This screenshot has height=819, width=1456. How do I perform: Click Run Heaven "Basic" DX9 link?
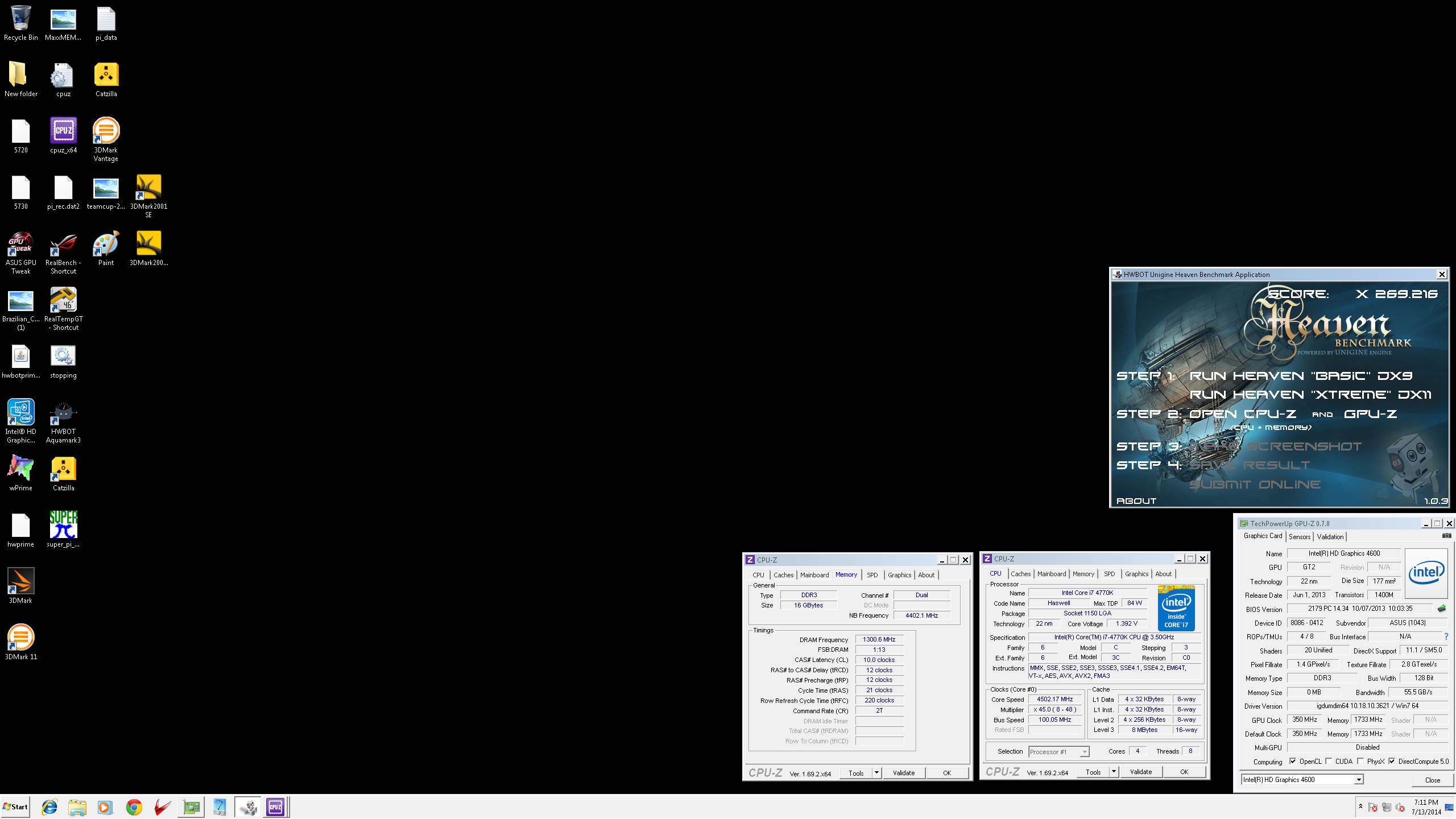1301,375
